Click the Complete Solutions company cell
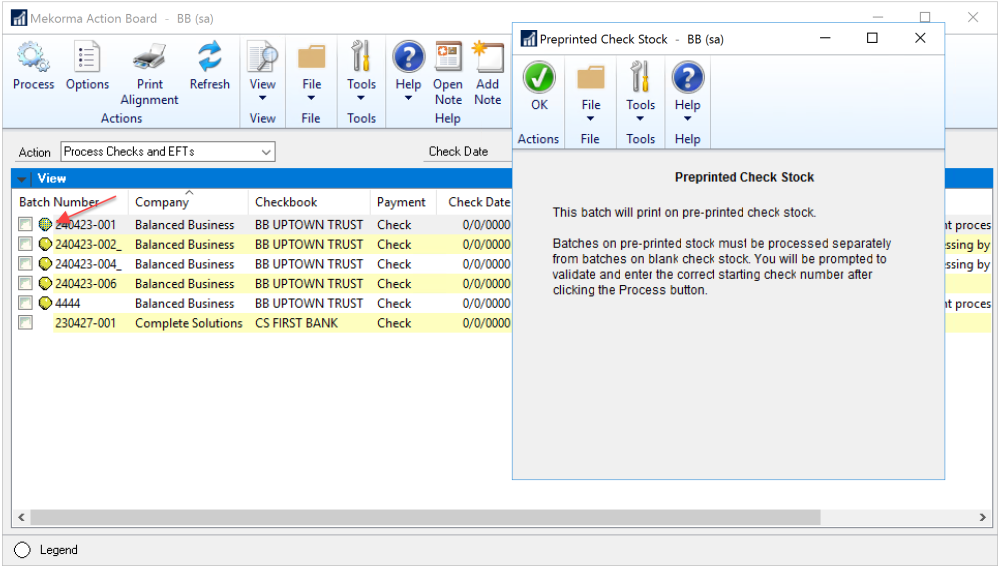Viewport: 1000px width, 568px height. coord(189,323)
